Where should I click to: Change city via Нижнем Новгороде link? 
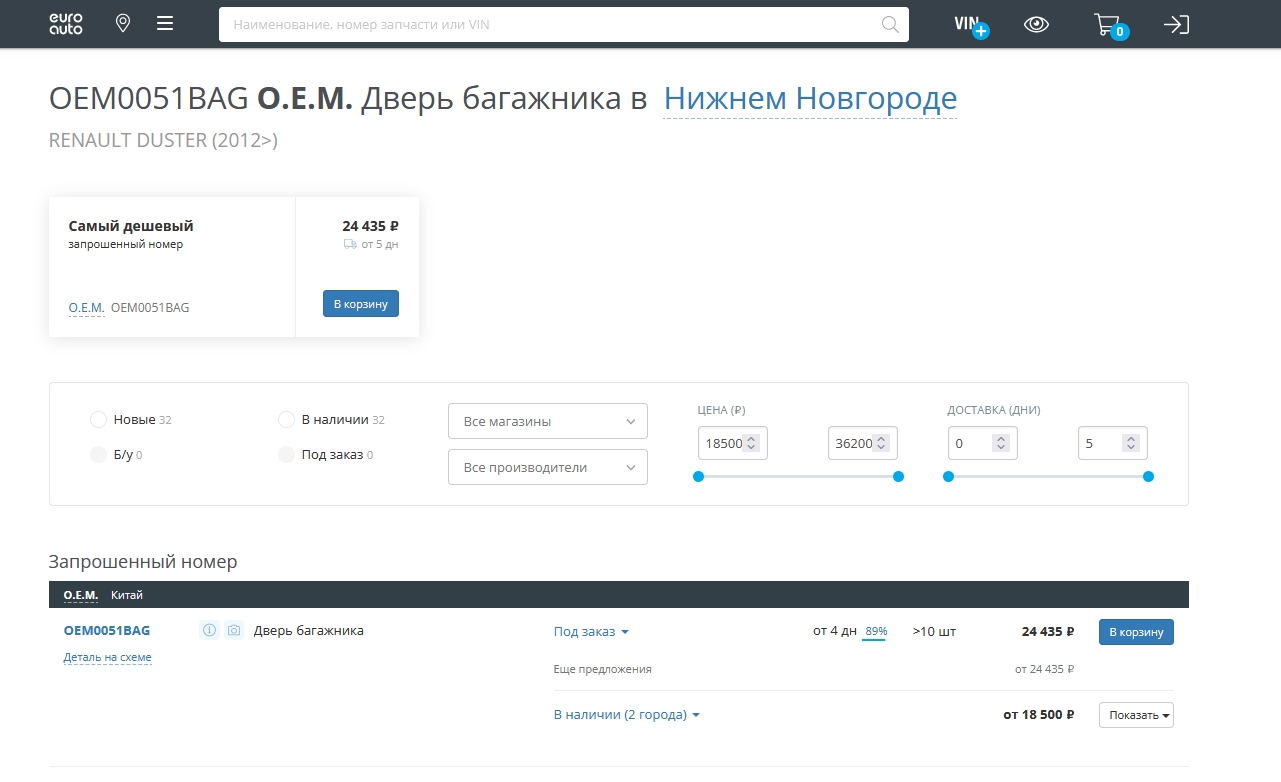(810, 99)
